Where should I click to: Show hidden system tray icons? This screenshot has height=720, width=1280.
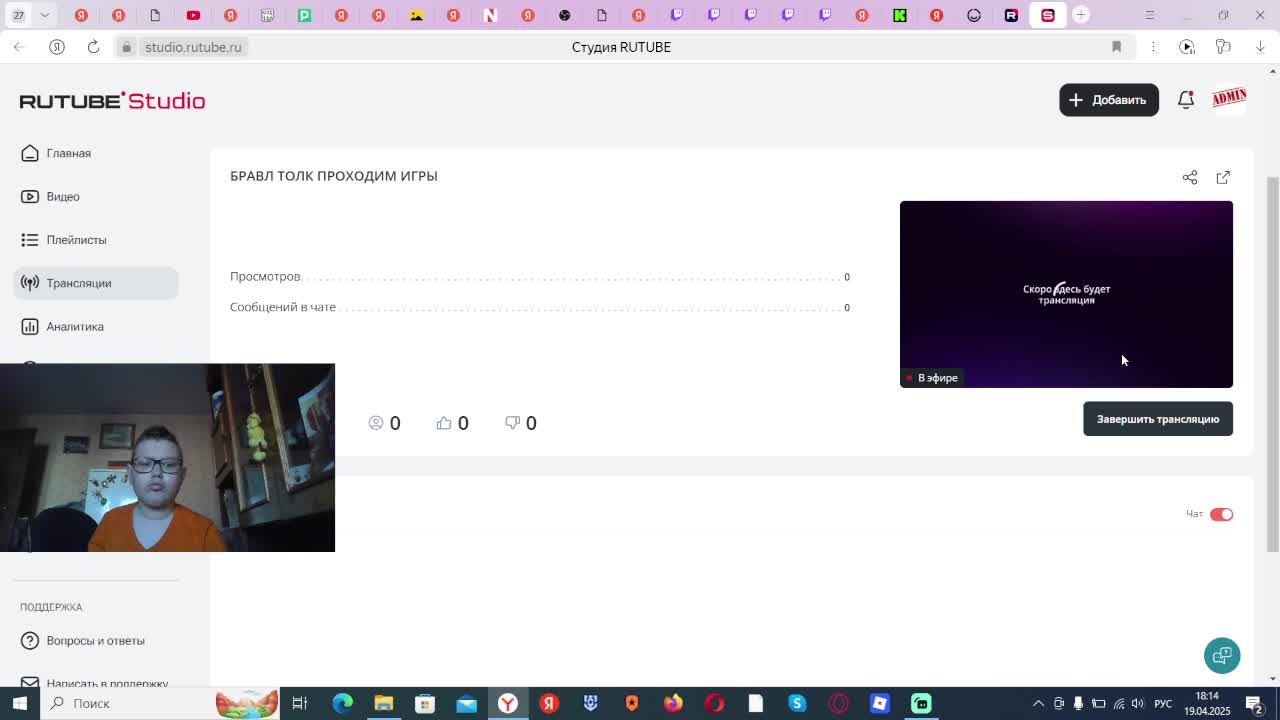tap(1038, 703)
